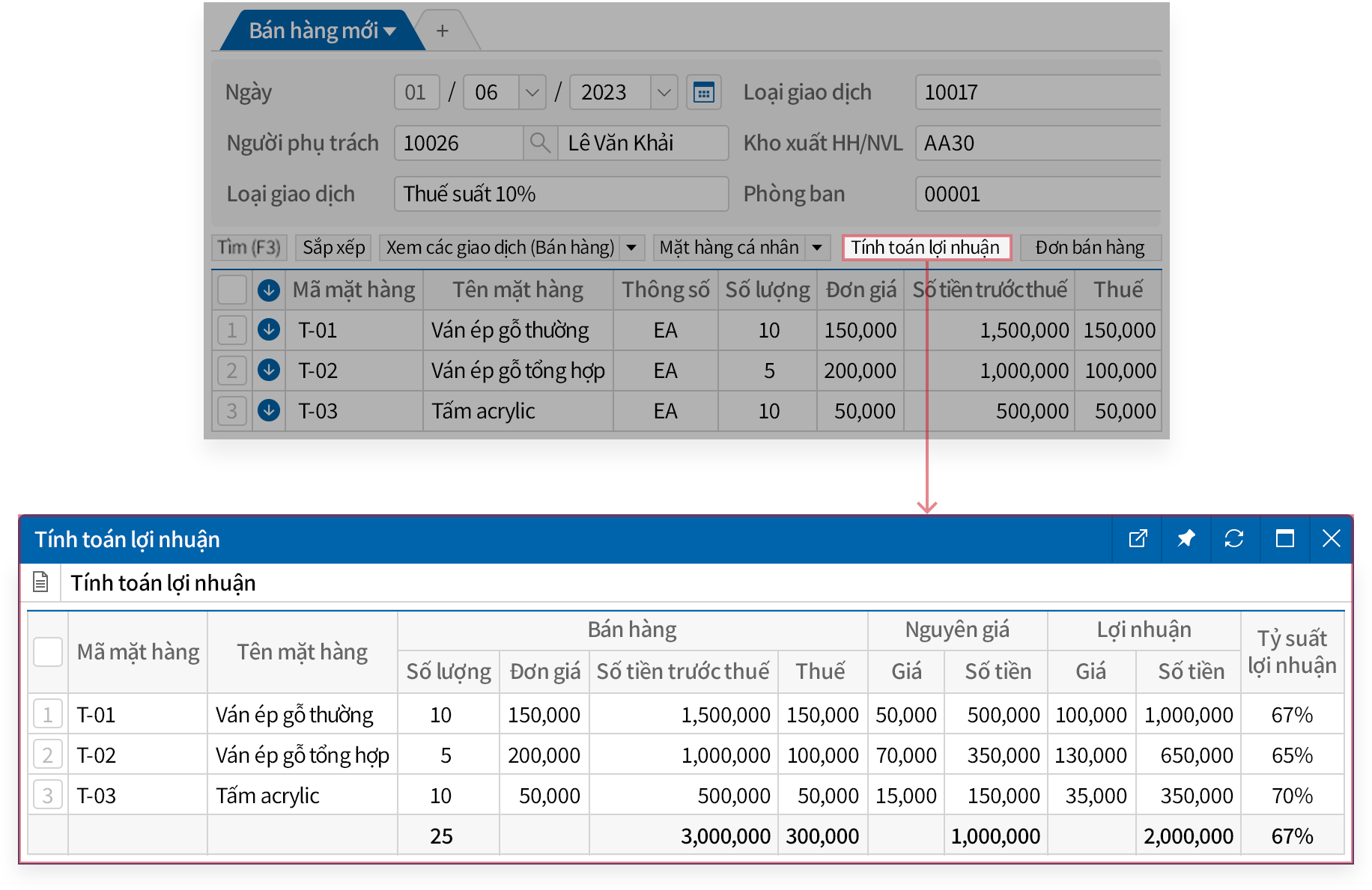Expand the year dropdown showing 2023
Viewport: 1372px width, 890px height.
point(664,93)
